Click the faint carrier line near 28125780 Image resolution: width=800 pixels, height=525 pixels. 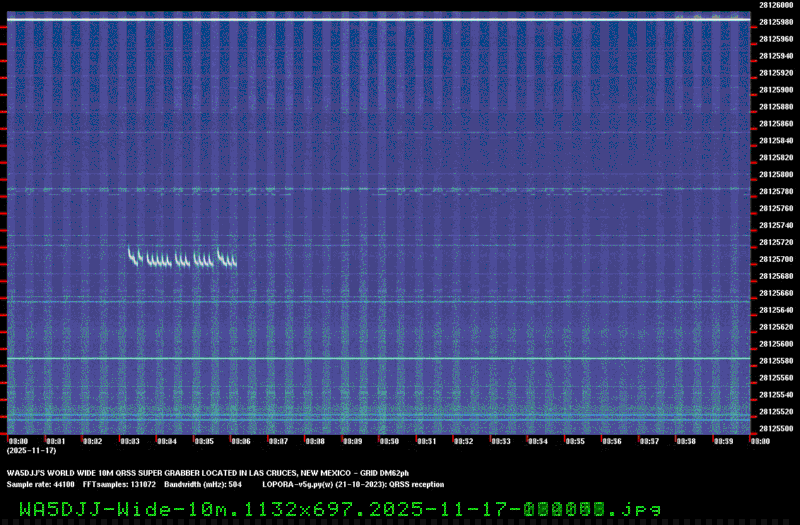pos(380,189)
